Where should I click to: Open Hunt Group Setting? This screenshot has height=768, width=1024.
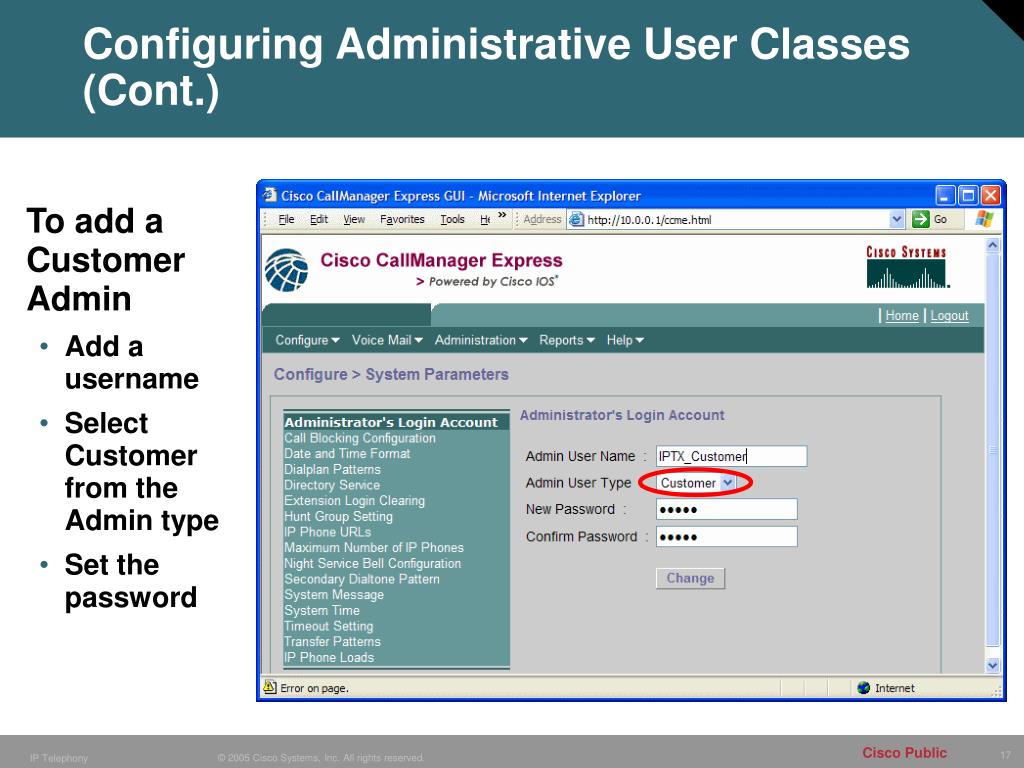(x=338, y=517)
